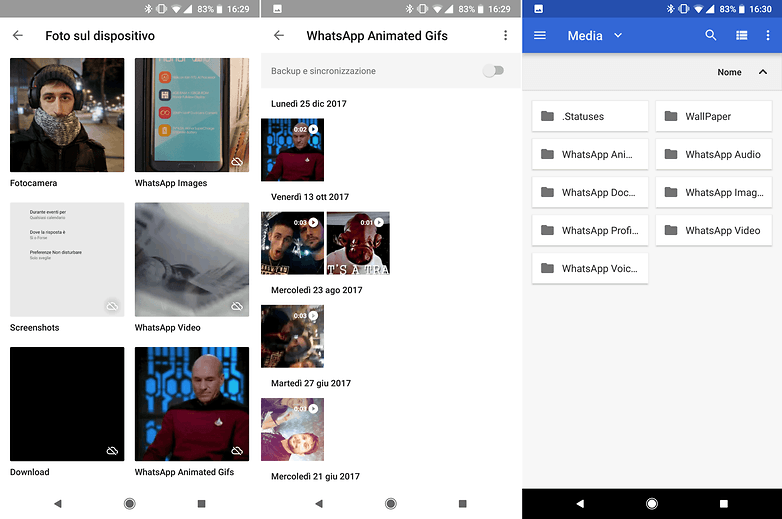Tap Android home button on left phone
The image size is (782, 519).
point(130,504)
